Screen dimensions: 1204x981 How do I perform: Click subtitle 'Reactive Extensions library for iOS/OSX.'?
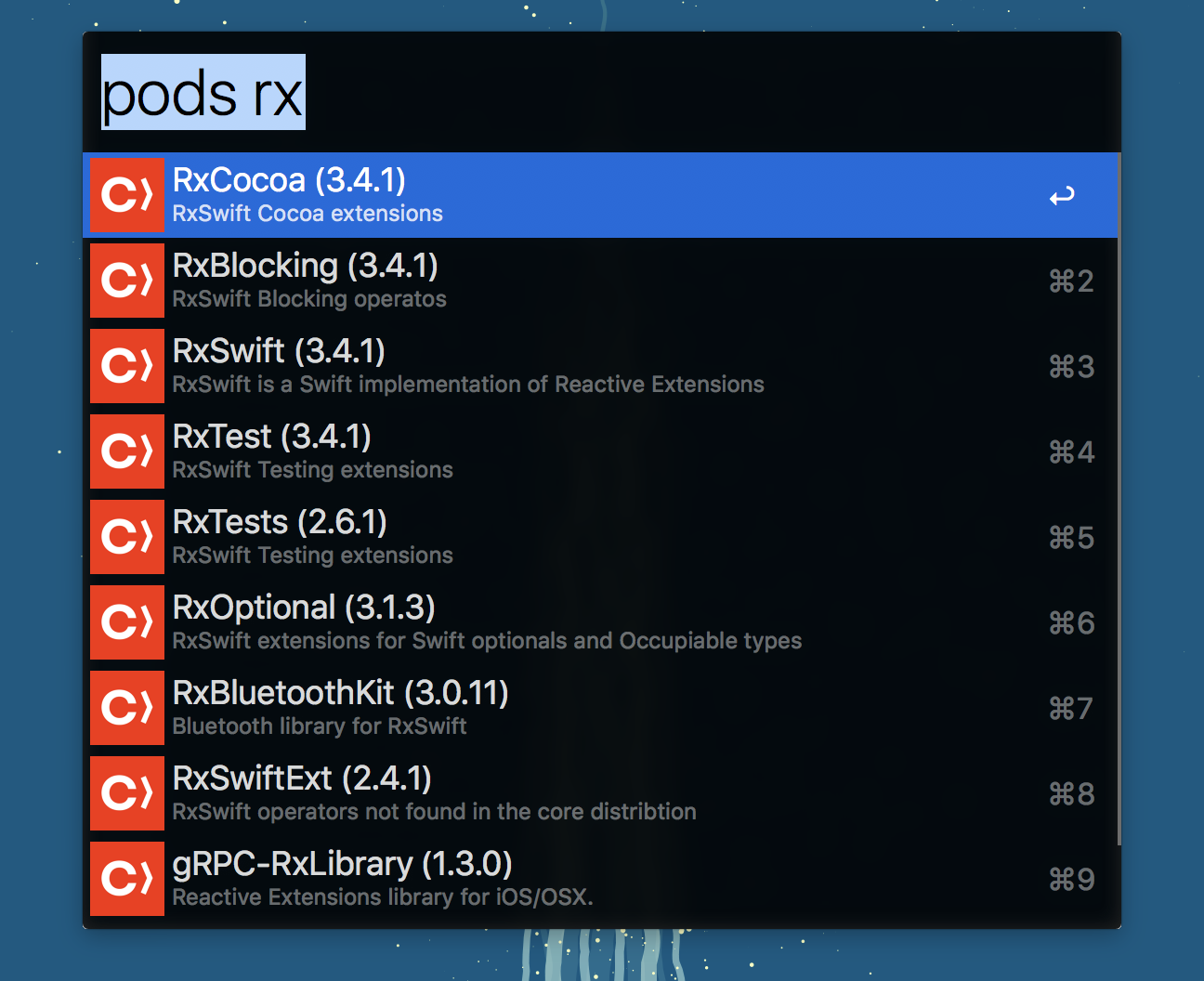click(x=383, y=897)
